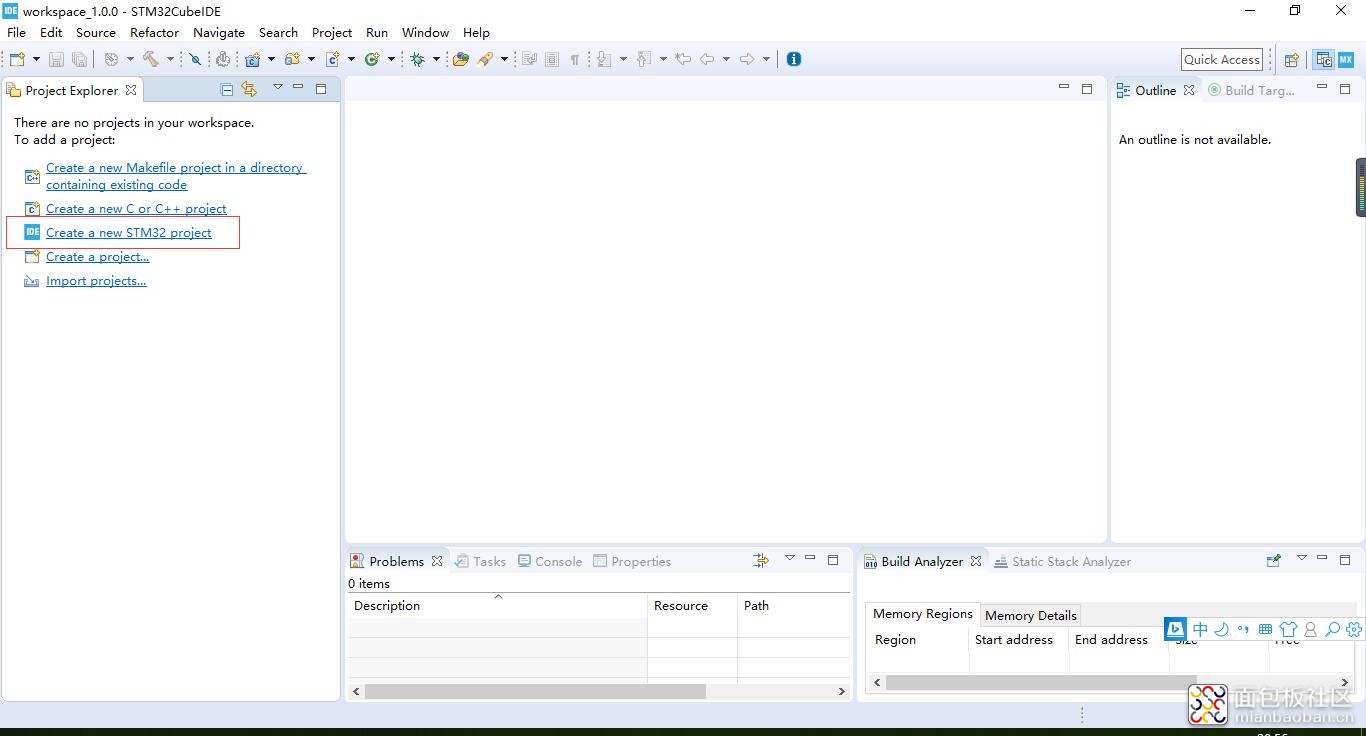Click the Previous Annotation toolbar icon
Image resolution: width=1366 pixels, height=736 pixels.
[644, 60]
